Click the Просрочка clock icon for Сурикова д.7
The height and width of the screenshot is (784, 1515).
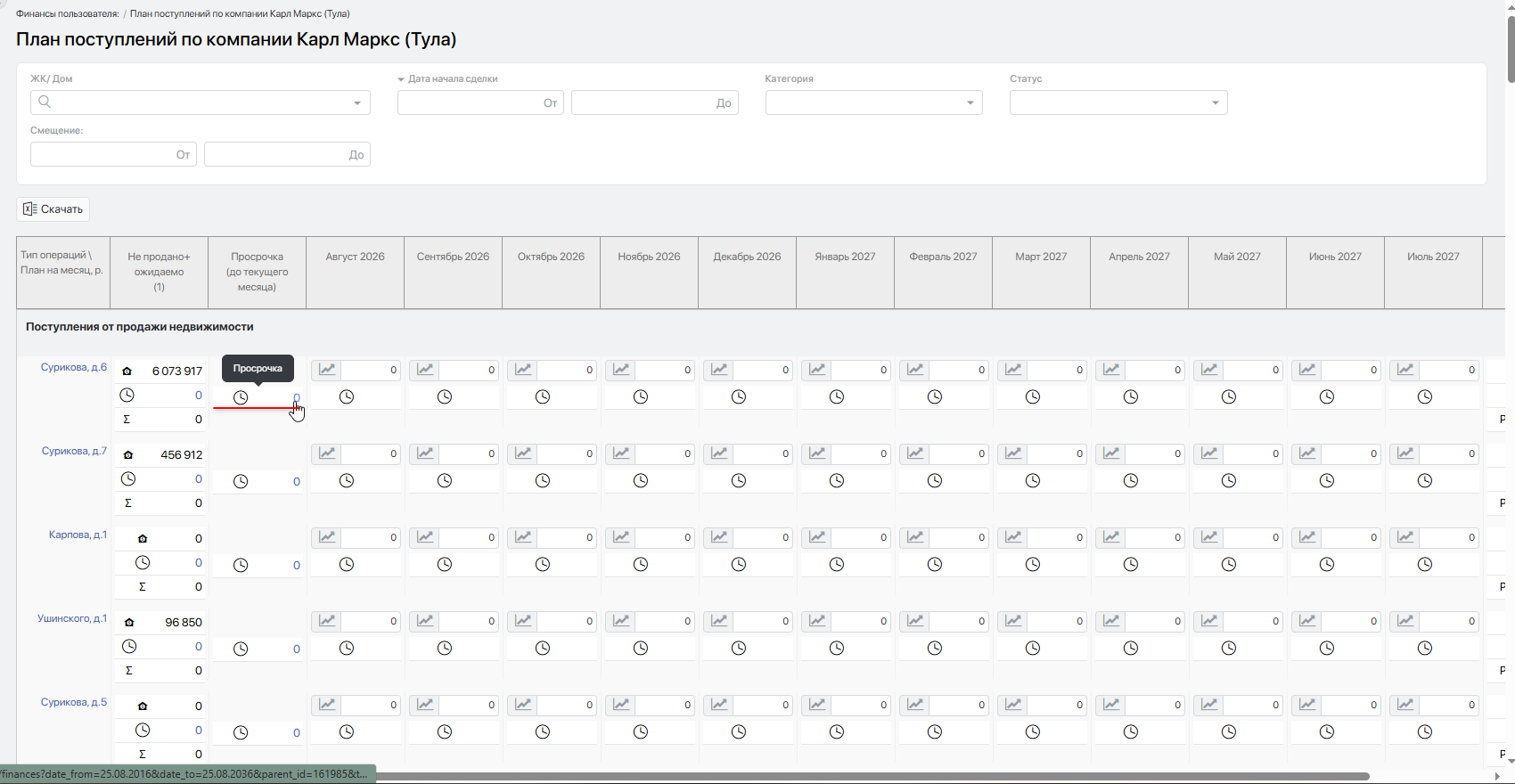pos(241,481)
